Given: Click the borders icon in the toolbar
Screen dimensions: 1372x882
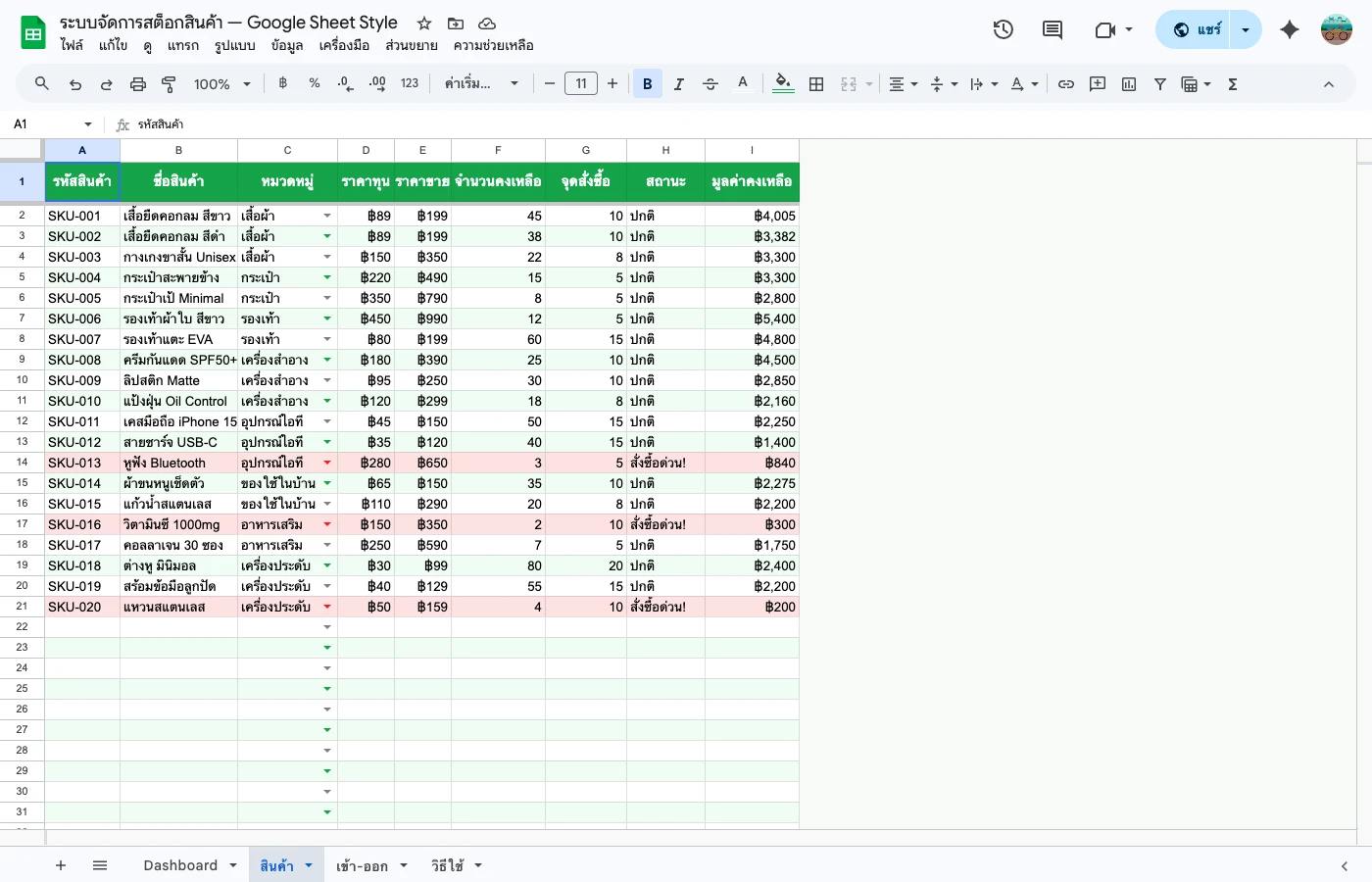Looking at the screenshot, I should tap(816, 83).
